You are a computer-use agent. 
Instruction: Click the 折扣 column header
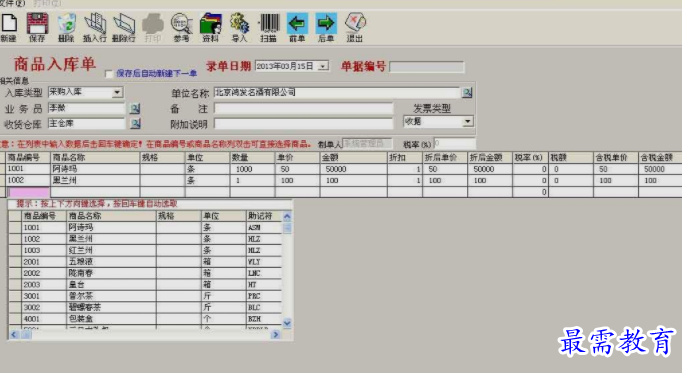(405, 157)
